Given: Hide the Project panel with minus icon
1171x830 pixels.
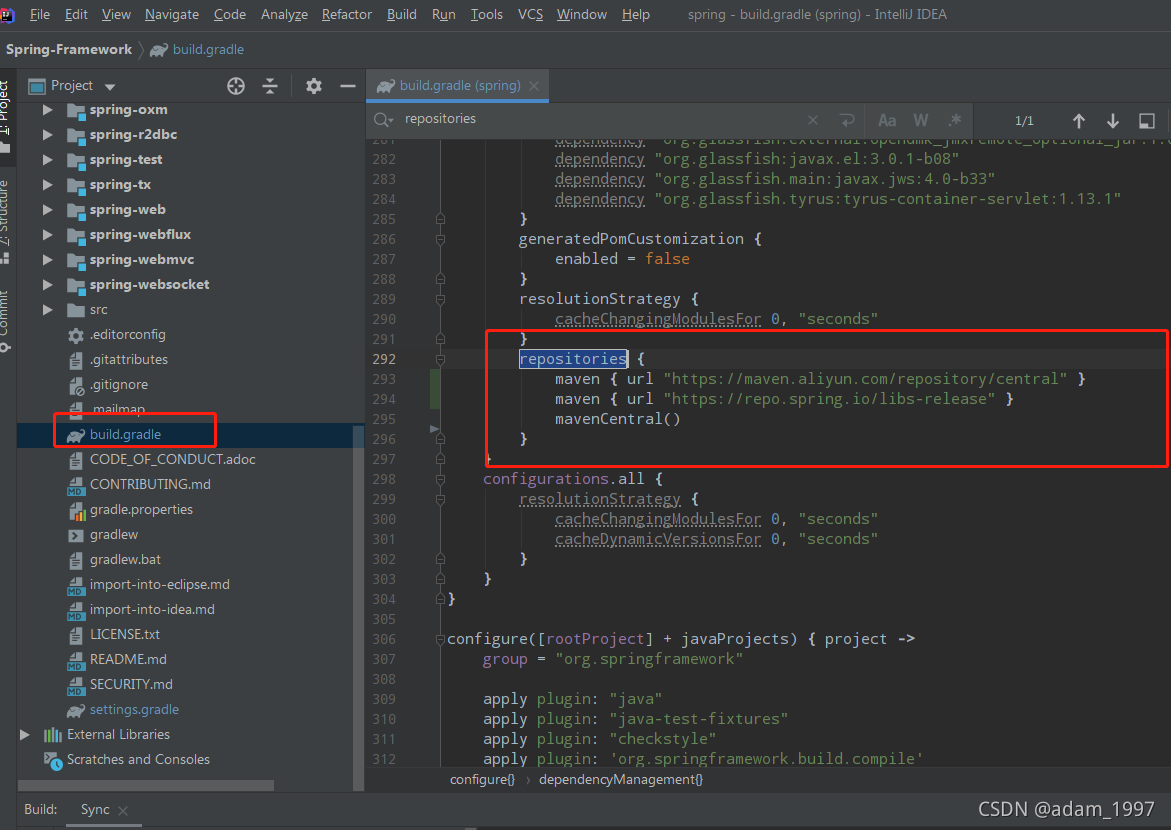Looking at the screenshot, I should point(347,86).
